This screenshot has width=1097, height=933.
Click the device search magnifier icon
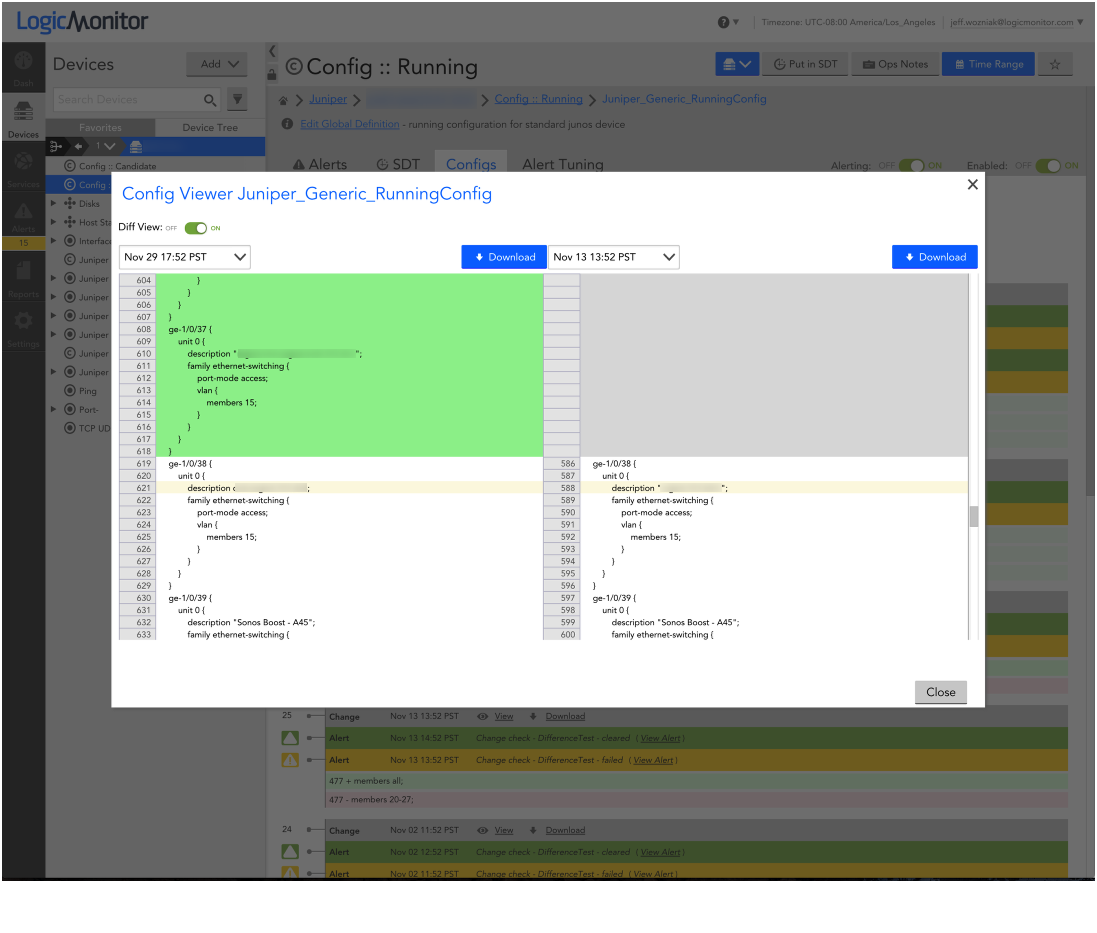[210, 99]
